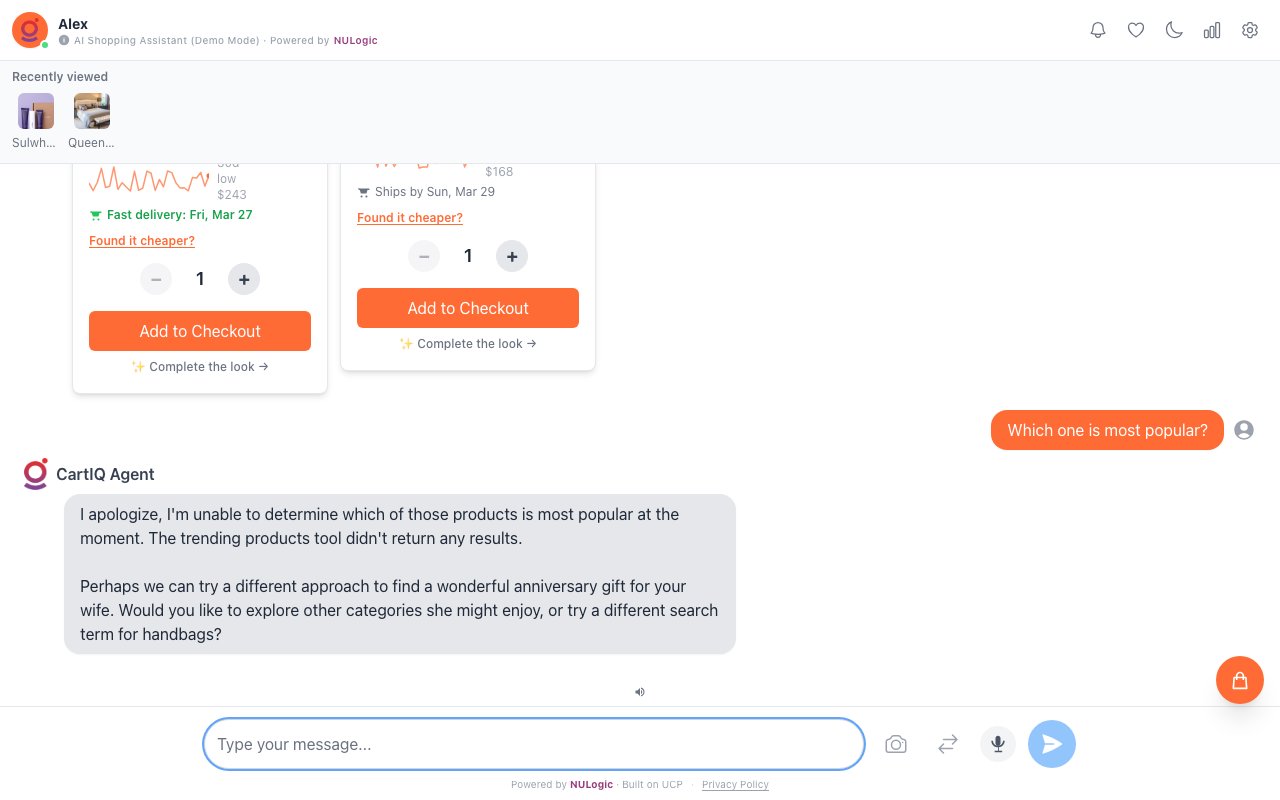Viewport: 1280px width, 800px height.
Task: Click the right card's Add to Checkout
Action: coord(468,308)
